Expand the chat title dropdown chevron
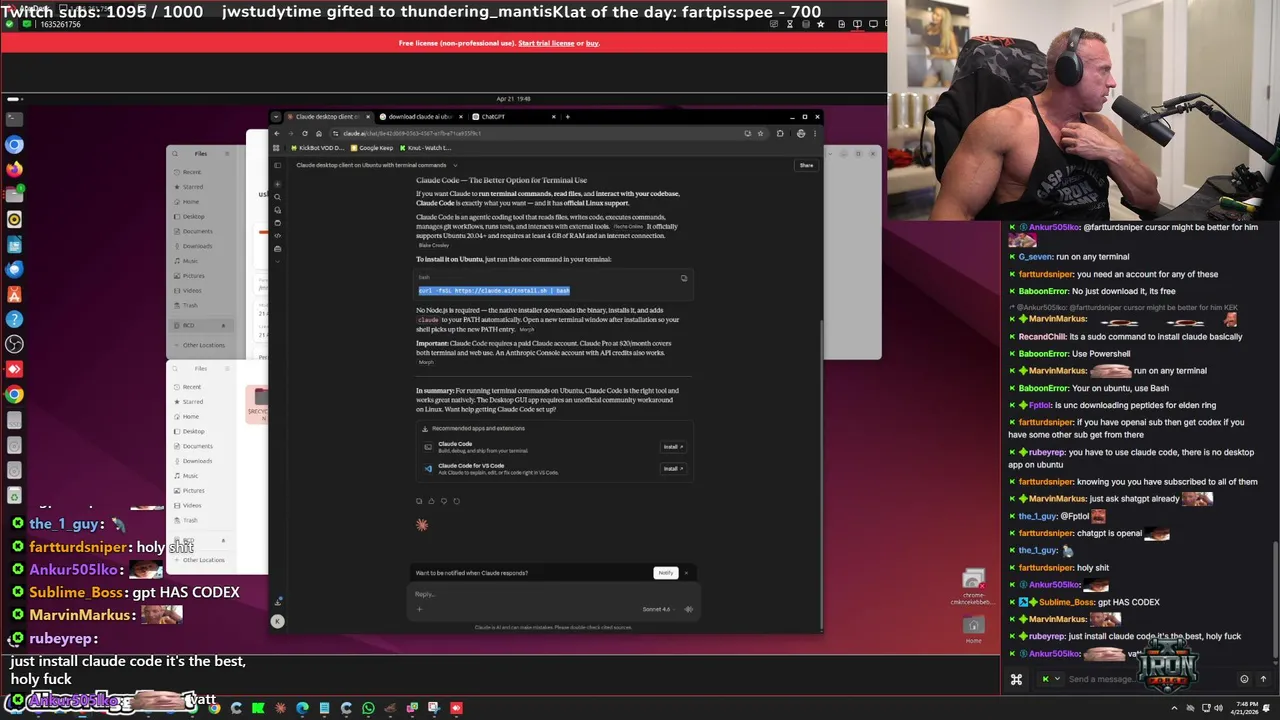Viewport: 1280px width, 720px height. point(455,165)
